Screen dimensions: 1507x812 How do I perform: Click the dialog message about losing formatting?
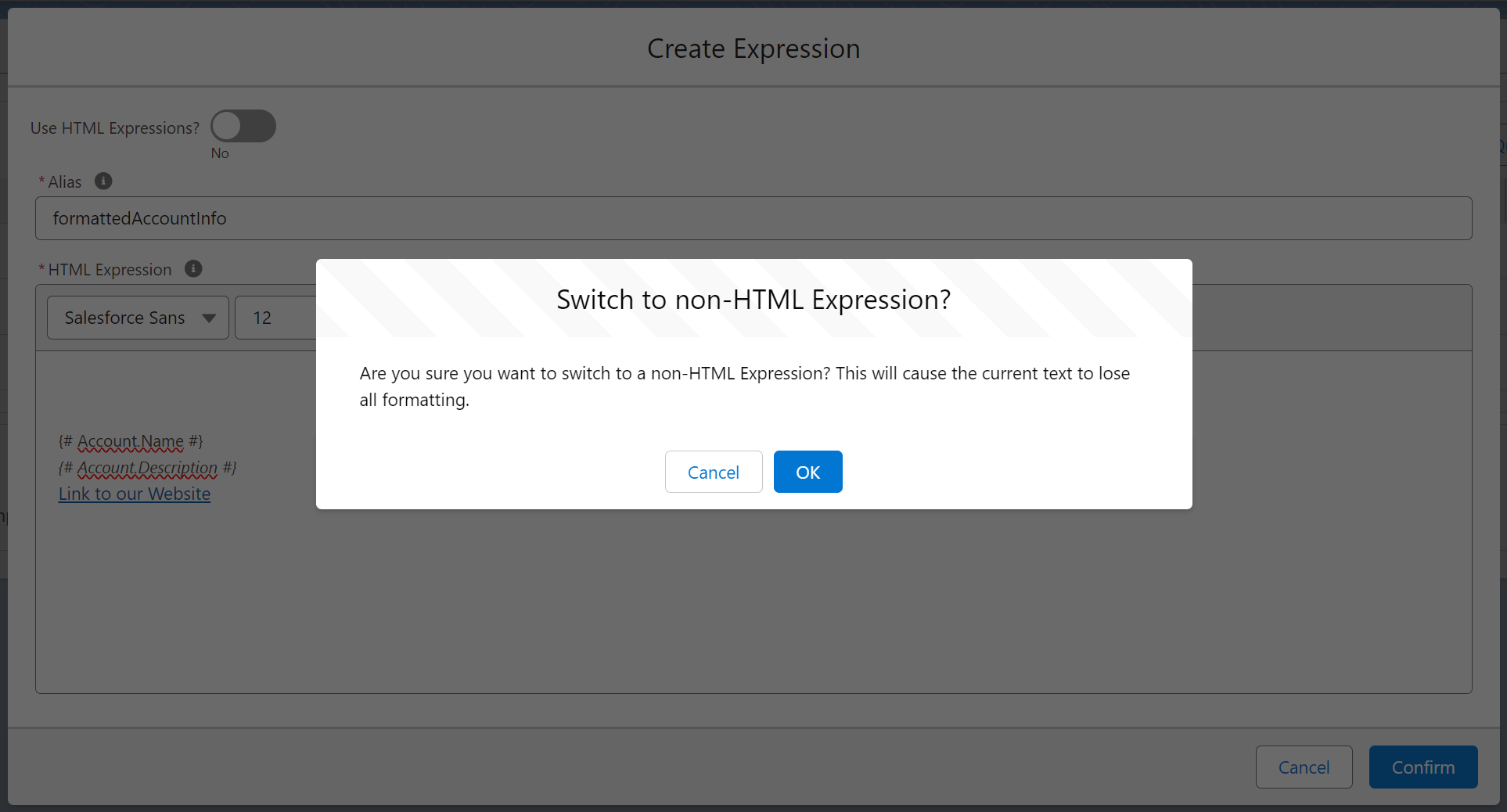(x=745, y=386)
